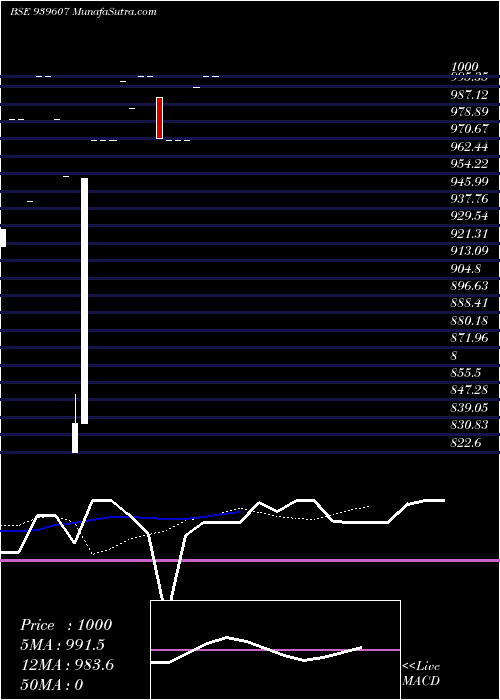Select the 839.05 price label

[x=469, y=408]
